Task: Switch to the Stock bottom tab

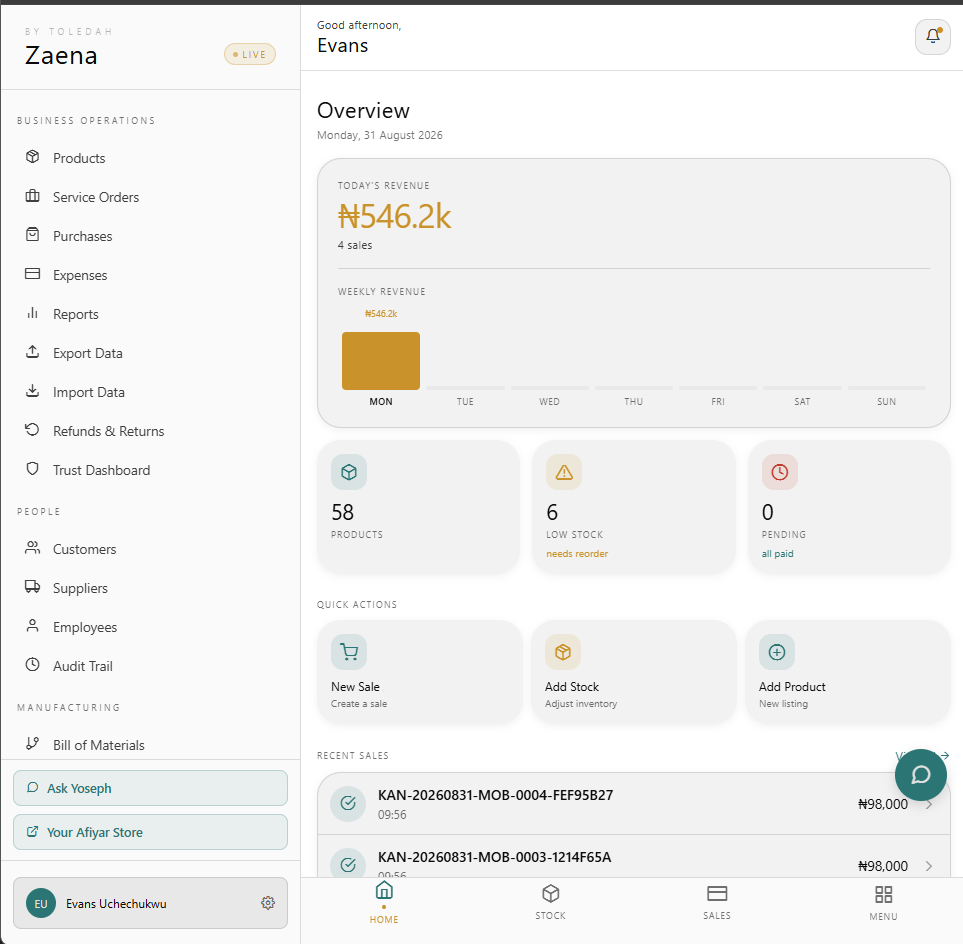Action: point(550,902)
